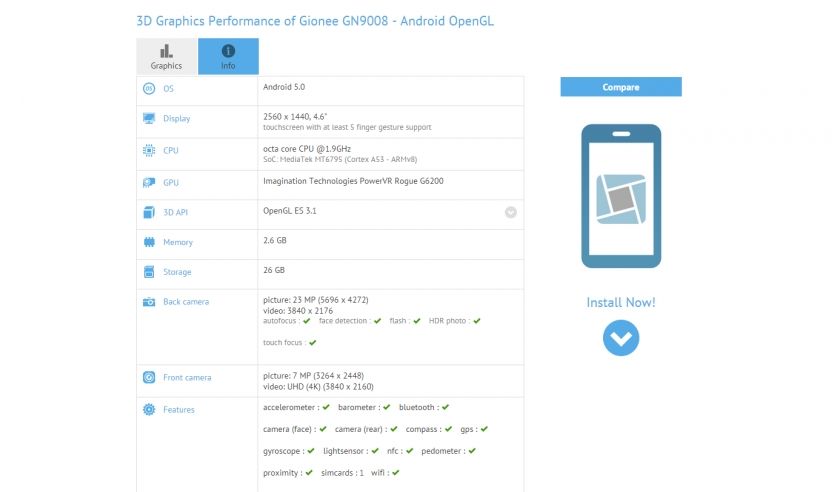Click the barometer checkmark
The height and width of the screenshot is (492, 840).
coord(386,407)
